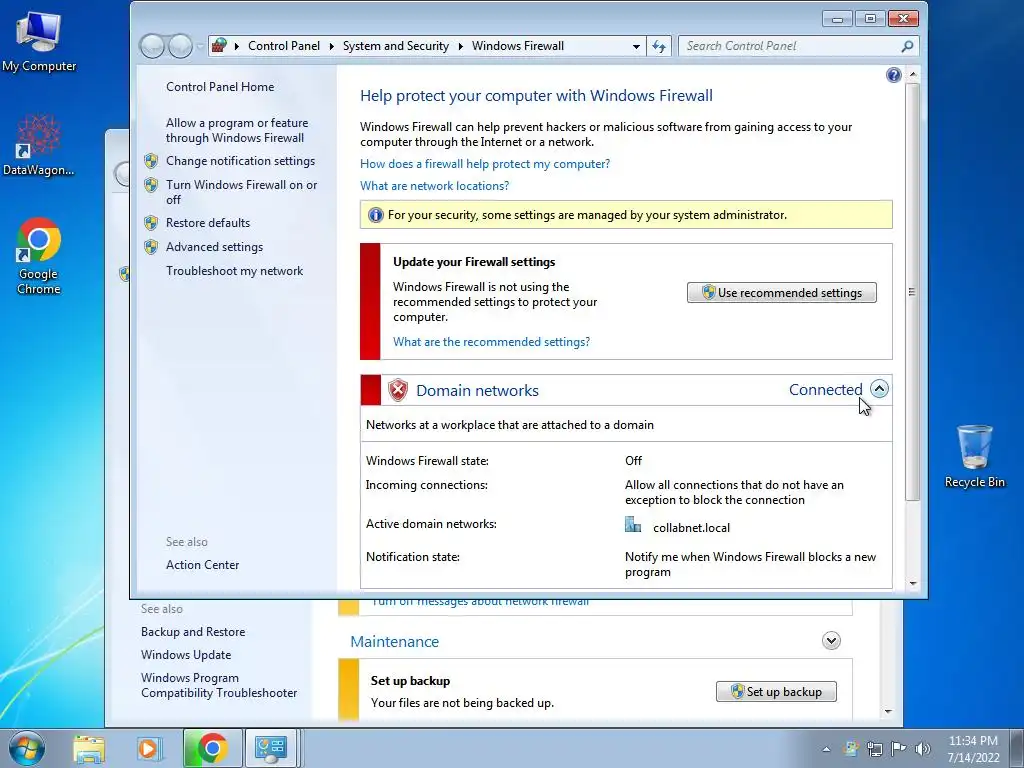Open the Windows Firewall help icon
1024x768 pixels.
tap(893, 75)
